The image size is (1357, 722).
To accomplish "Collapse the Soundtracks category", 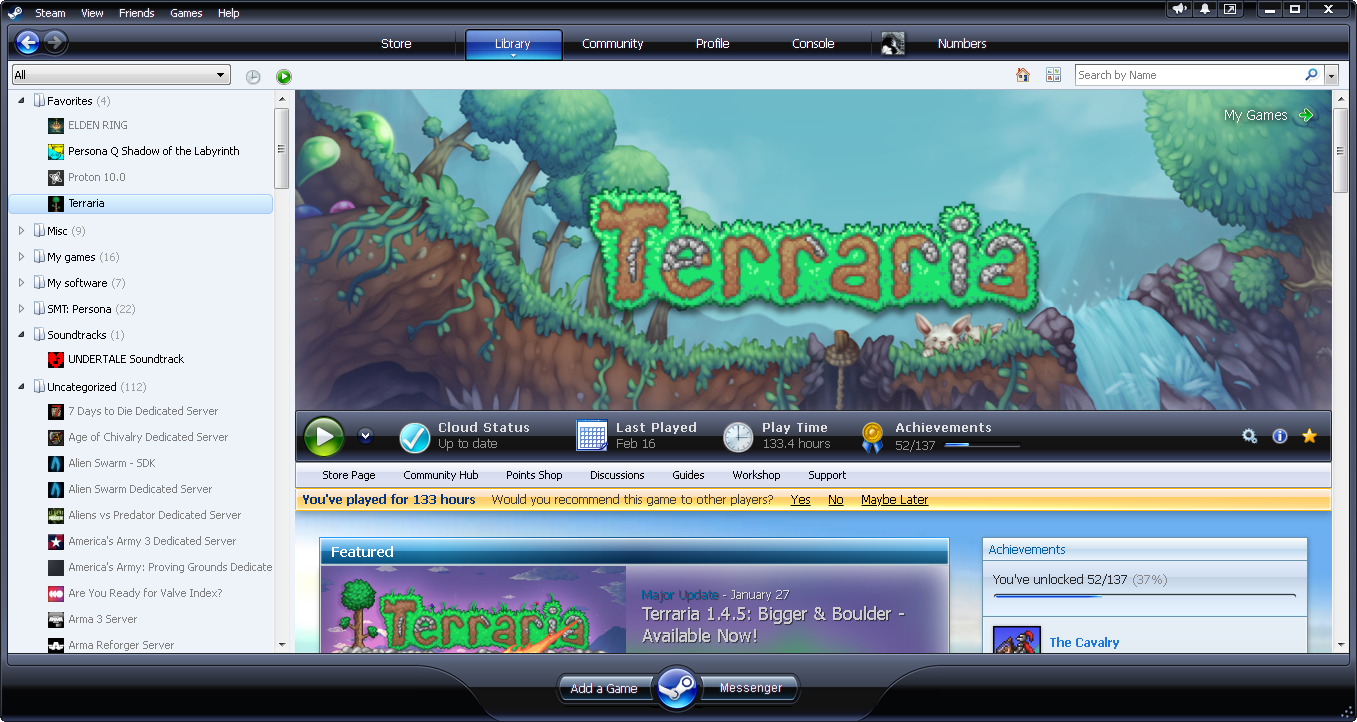I will pos(21,335).
